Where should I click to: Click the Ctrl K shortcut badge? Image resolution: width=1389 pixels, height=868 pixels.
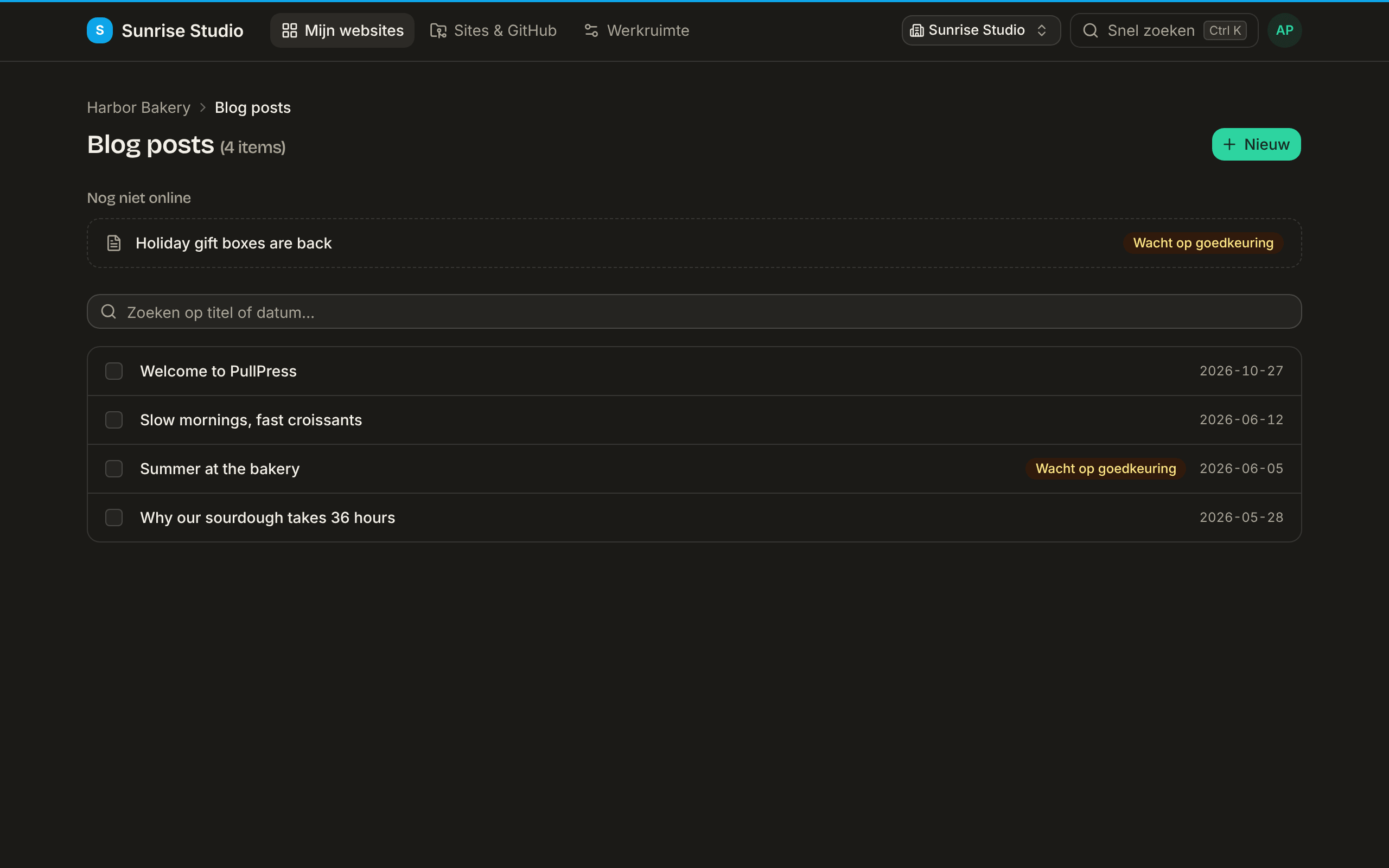click(1225, 30)
